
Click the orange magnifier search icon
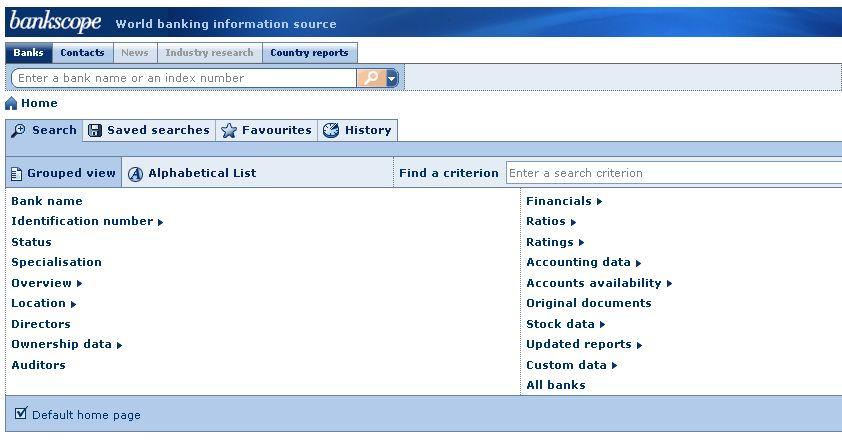pos(371,78)
